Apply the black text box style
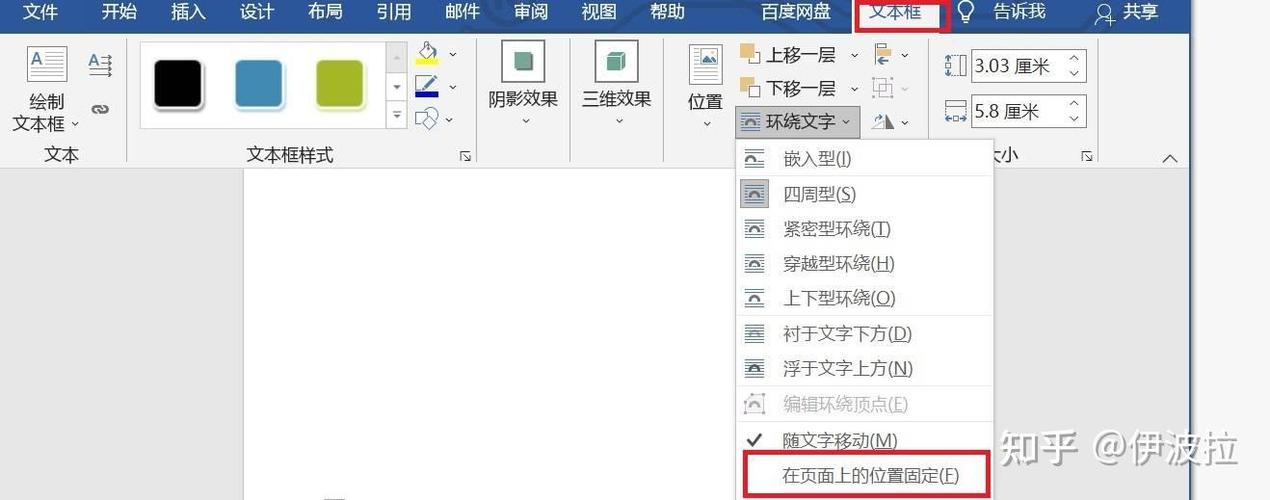 (x=178, y=85)
